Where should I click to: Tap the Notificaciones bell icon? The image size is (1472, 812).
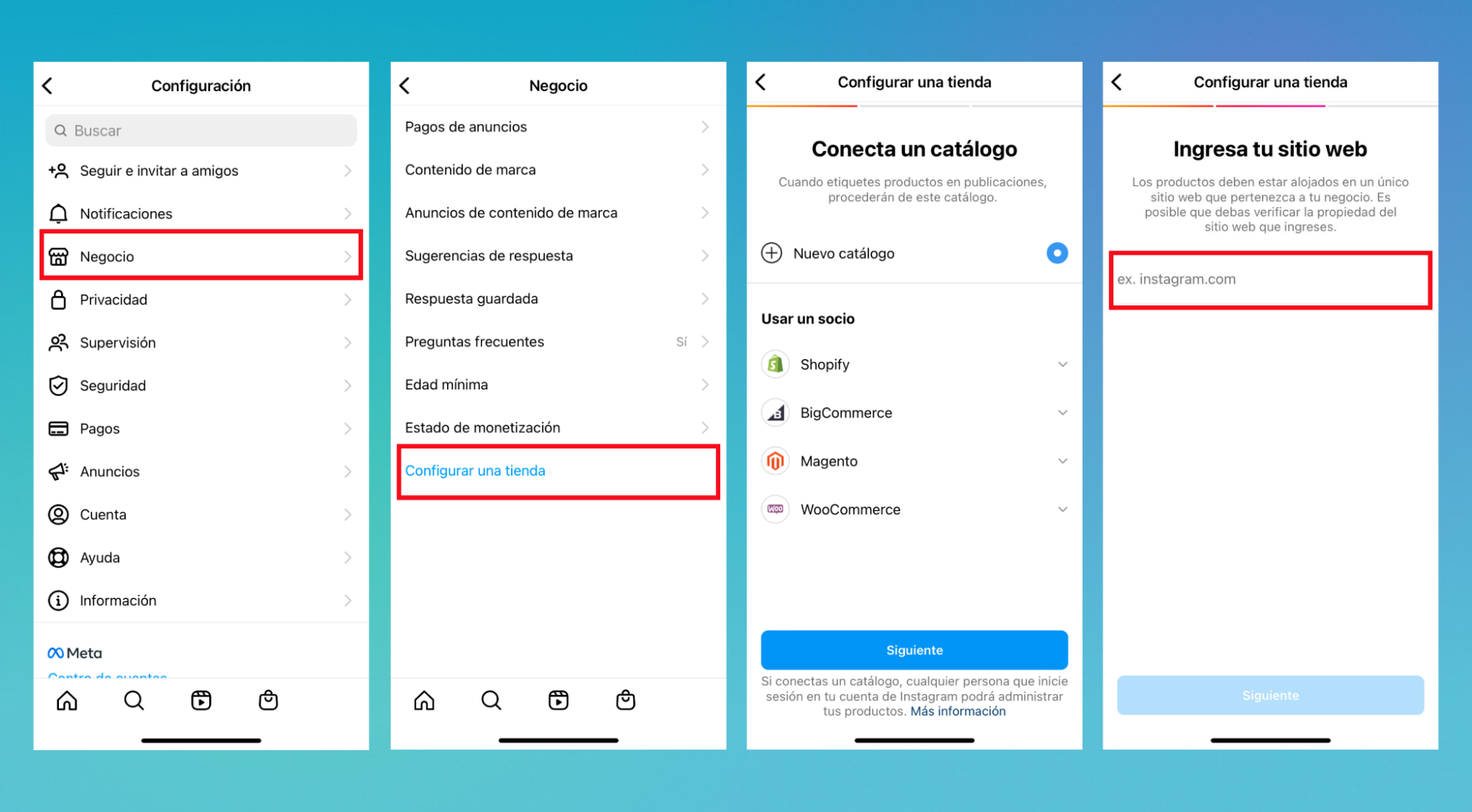click(x=58, y=213)
